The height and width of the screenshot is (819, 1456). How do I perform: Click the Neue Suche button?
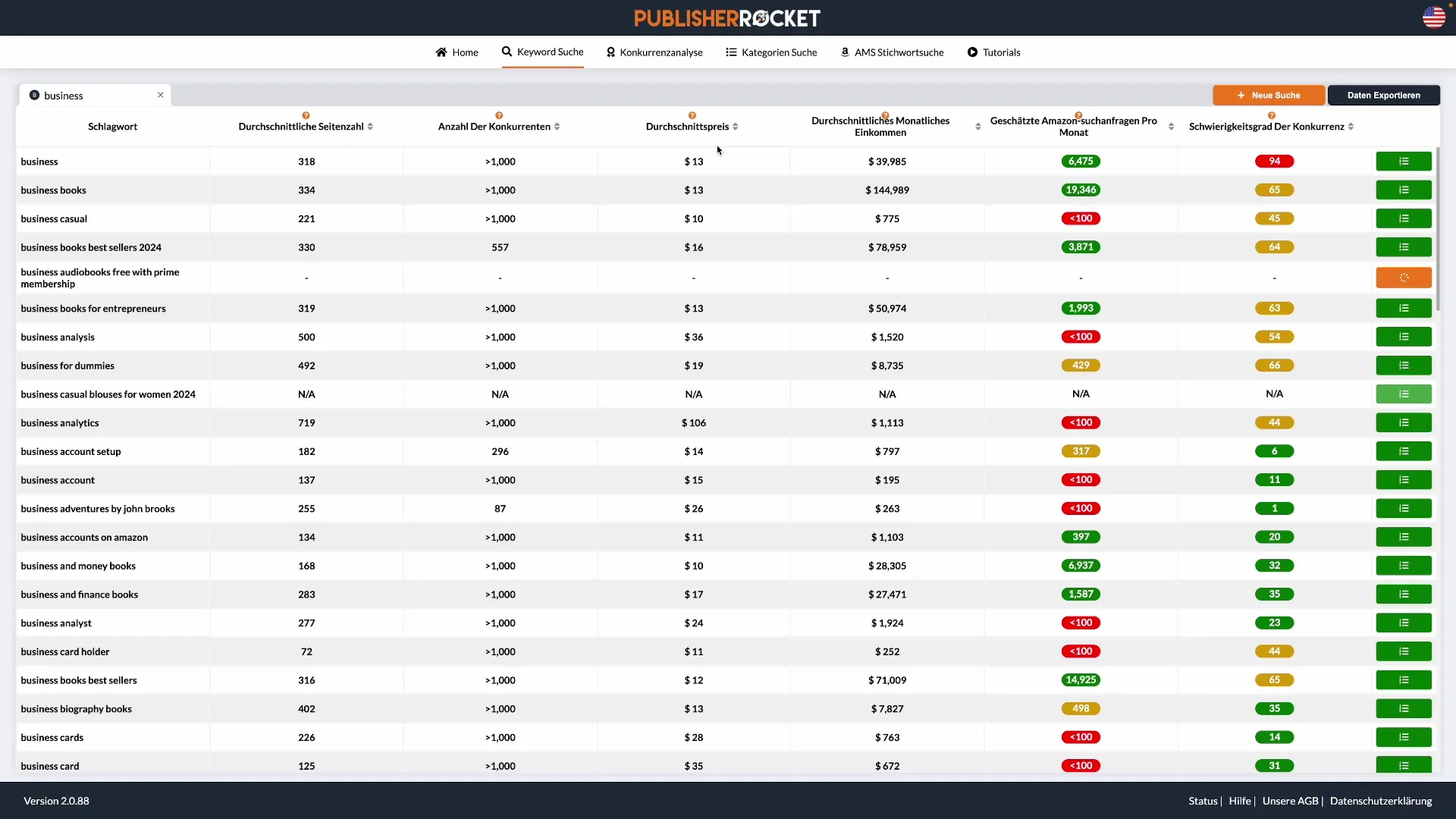1268,96
